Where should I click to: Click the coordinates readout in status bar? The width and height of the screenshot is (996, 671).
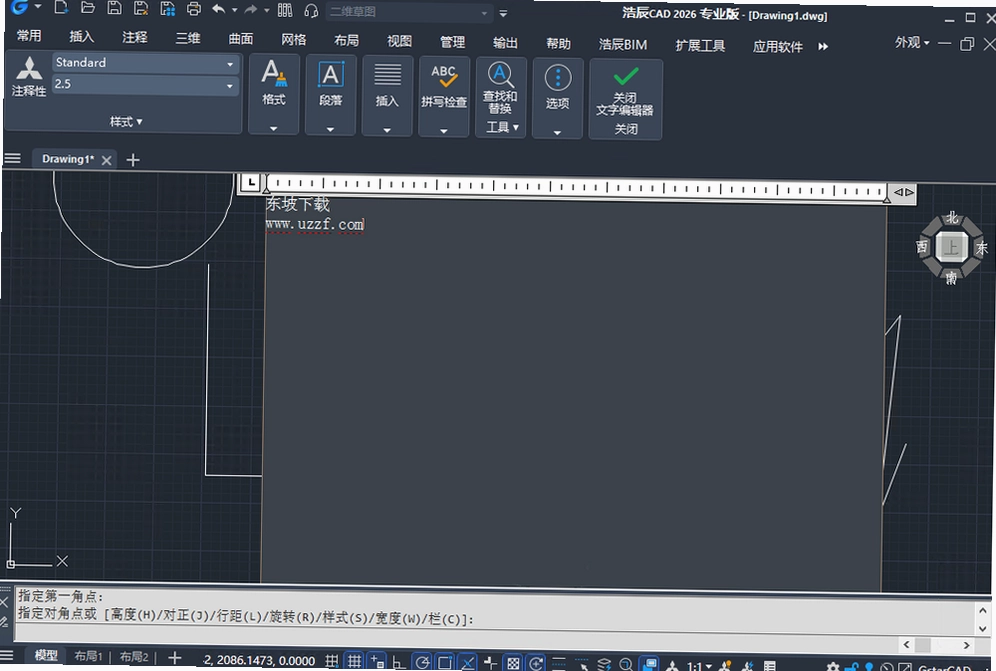259,660
